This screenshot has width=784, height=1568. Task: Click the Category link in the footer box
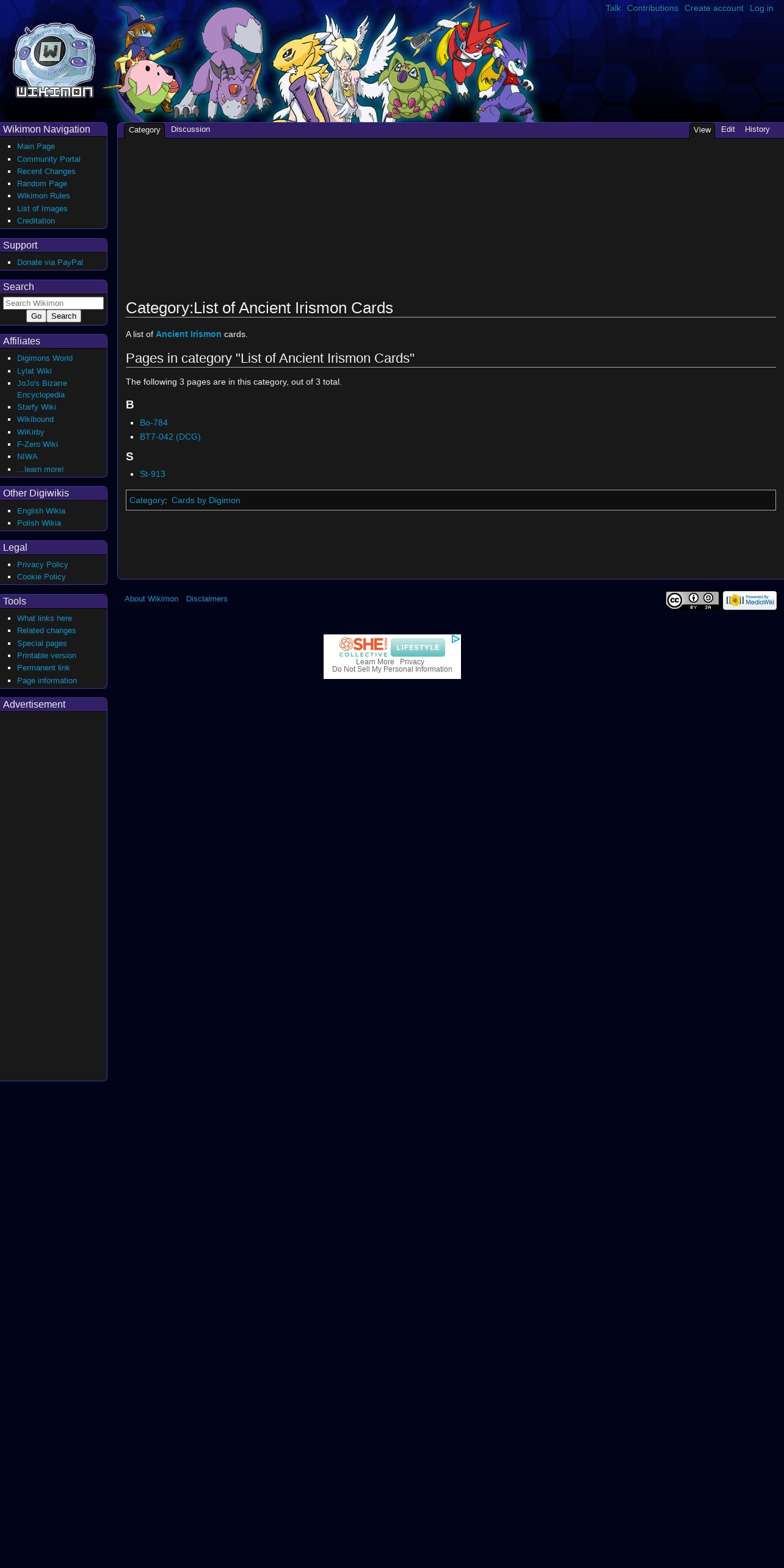[147, 501]
